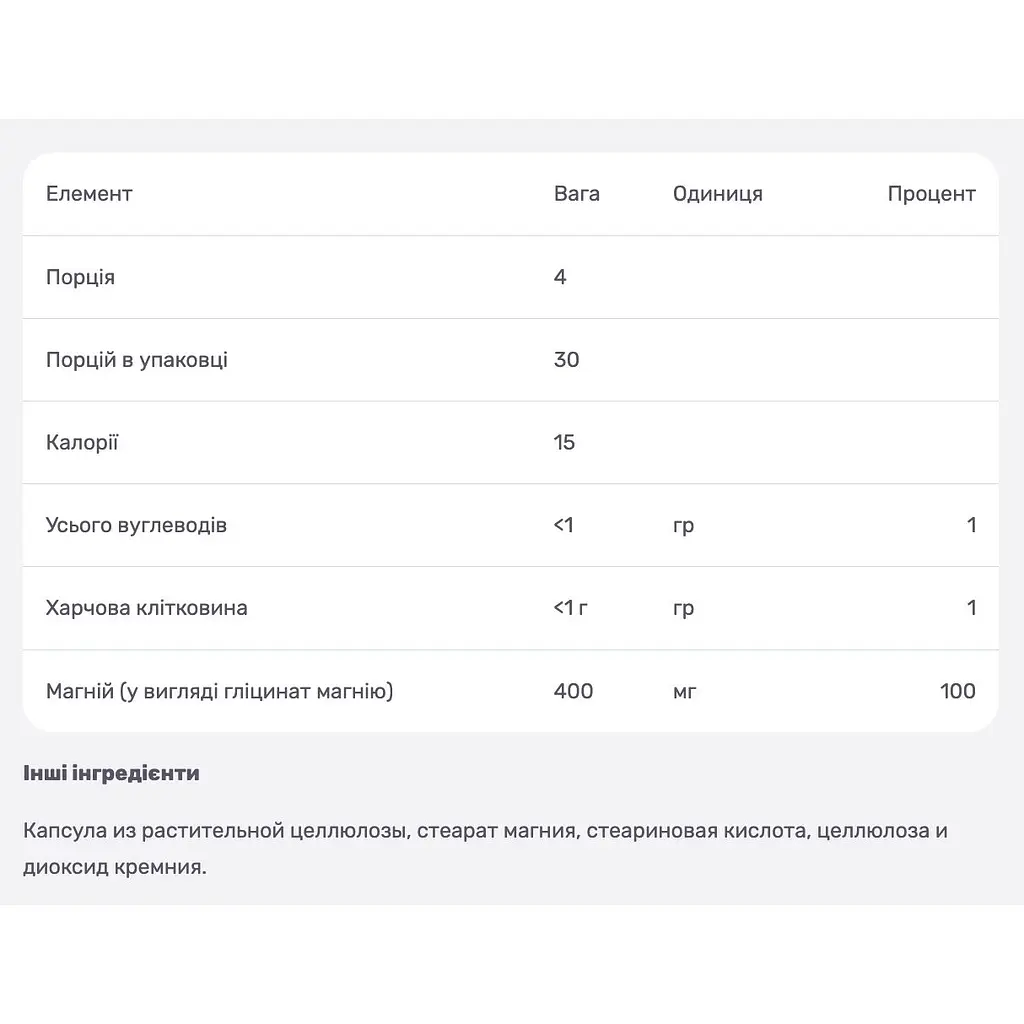Click the magnesium value 400

[573, 691]
